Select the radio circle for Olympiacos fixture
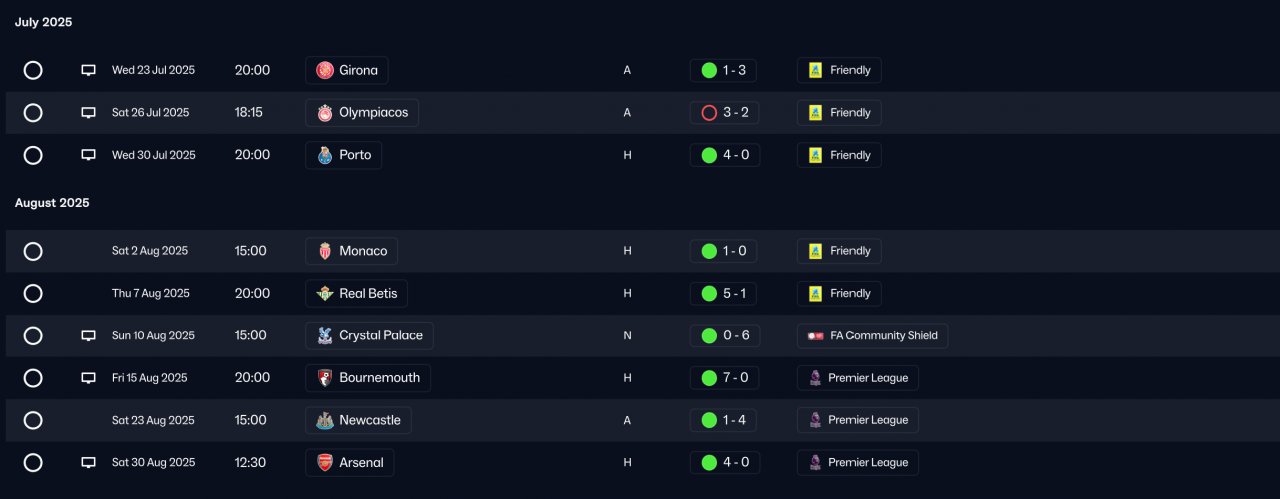Screen dimensions: 1280x499 (33, 113)
